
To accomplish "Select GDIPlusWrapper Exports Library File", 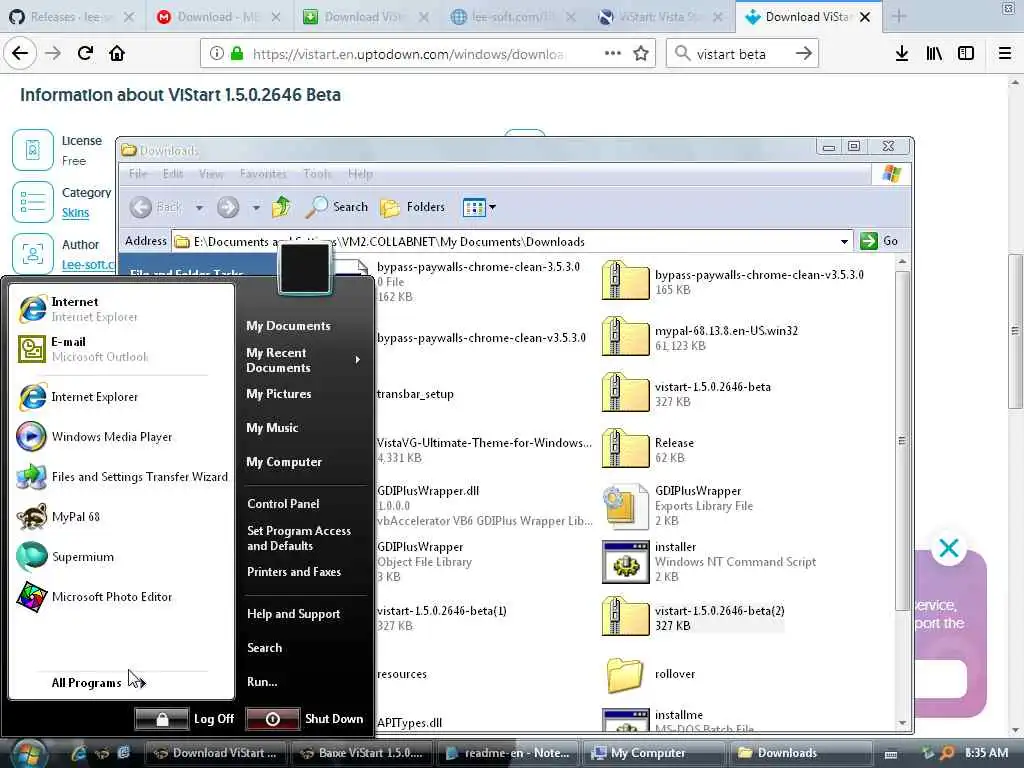I will point(678,505).
